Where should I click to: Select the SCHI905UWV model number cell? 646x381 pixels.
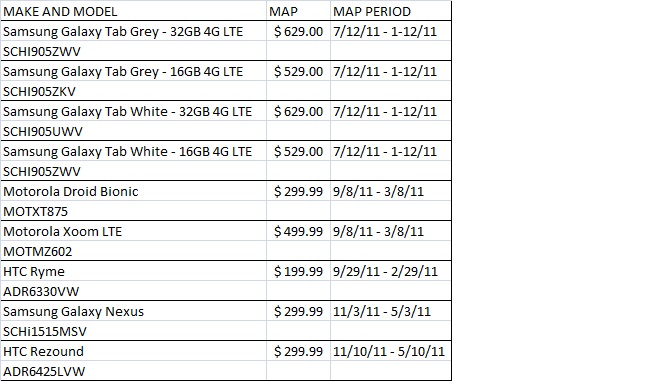(x=133, y=131)
